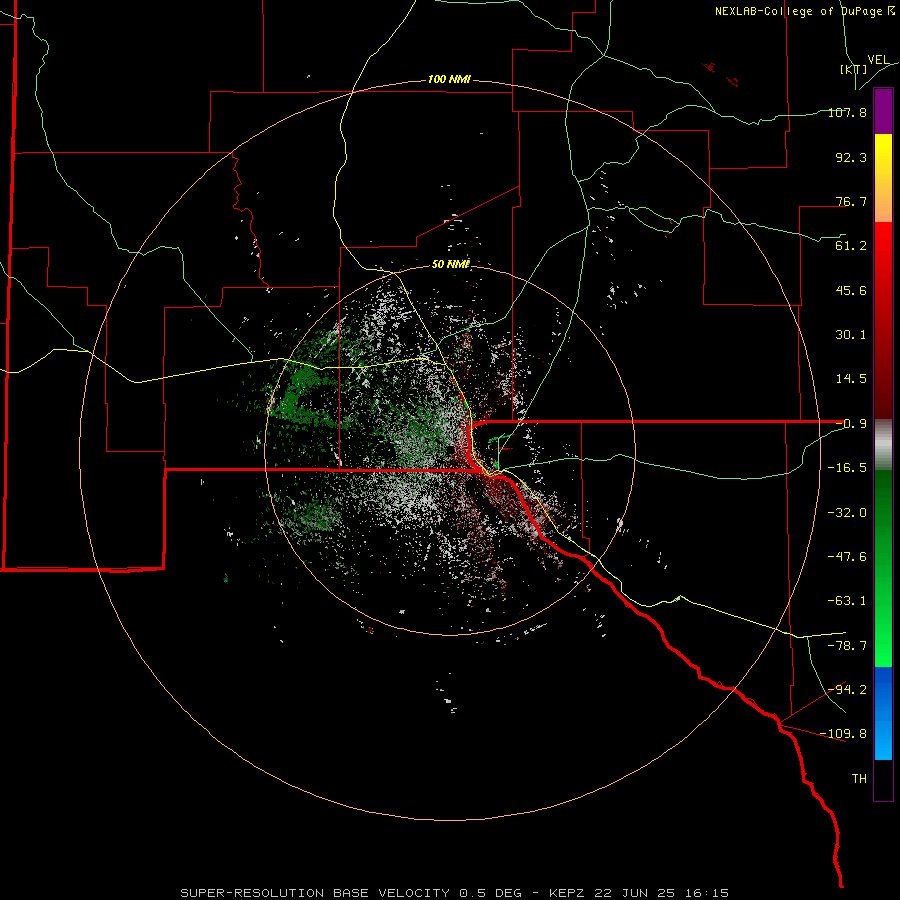
Task: Click the 100 NMI range ring label
Action: pyautogui.click(x=449, y=79)
